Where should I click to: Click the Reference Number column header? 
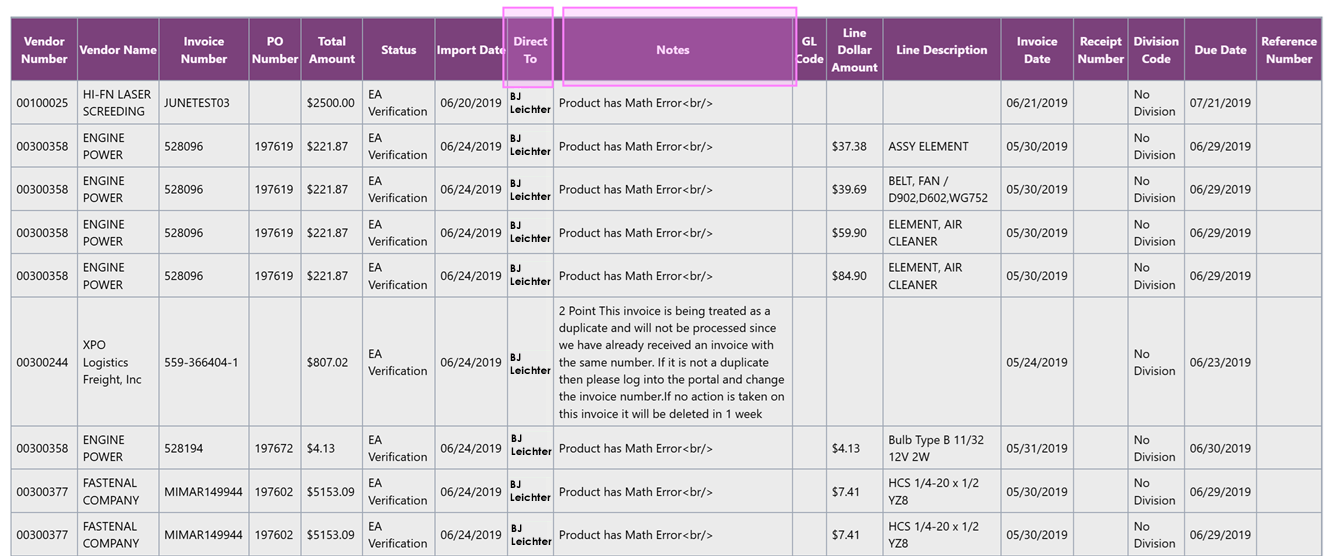(x=1288, y=50)
